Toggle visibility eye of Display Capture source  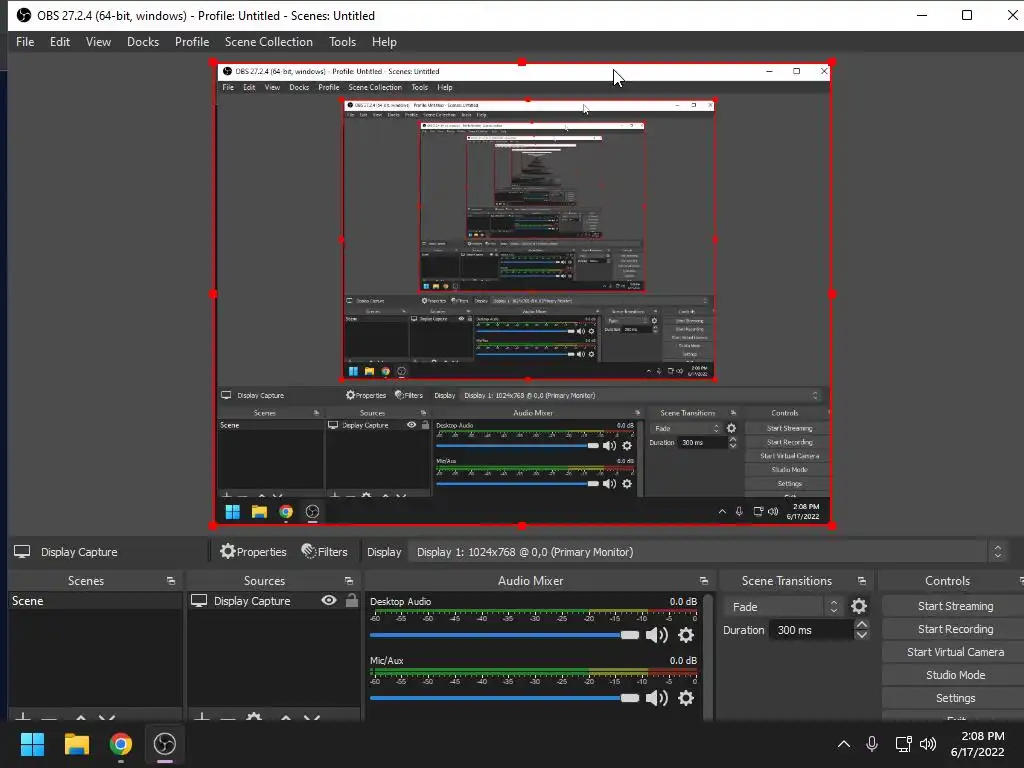(329, 600)
